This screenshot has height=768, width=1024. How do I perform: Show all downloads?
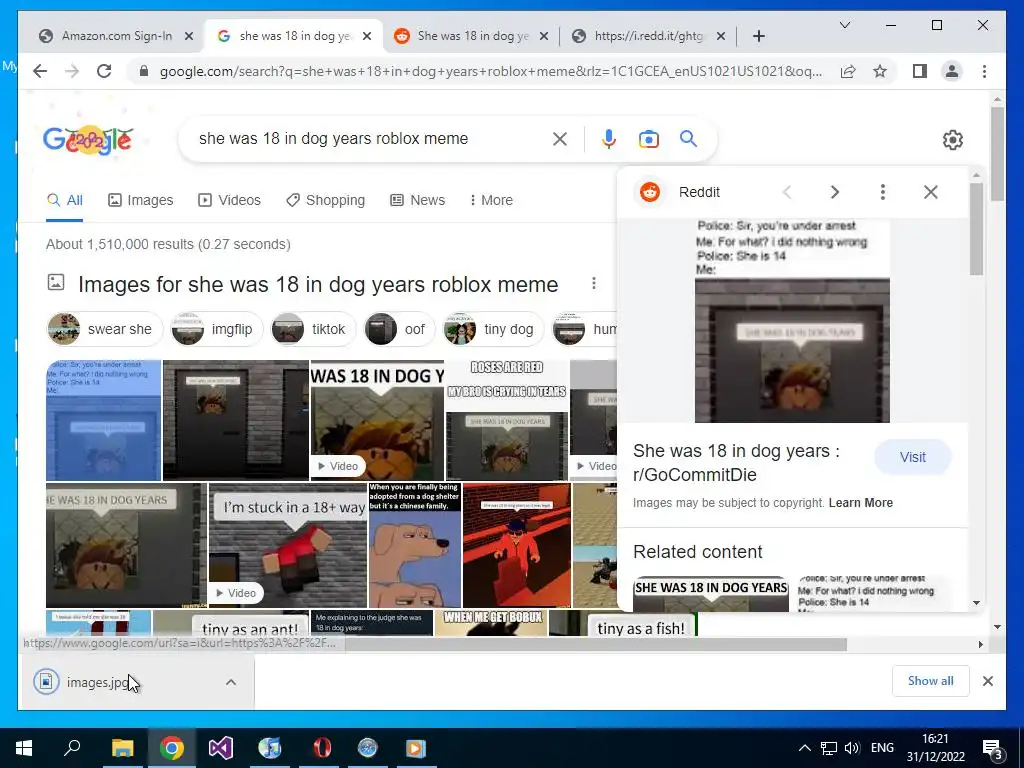[x=931, y=681]
